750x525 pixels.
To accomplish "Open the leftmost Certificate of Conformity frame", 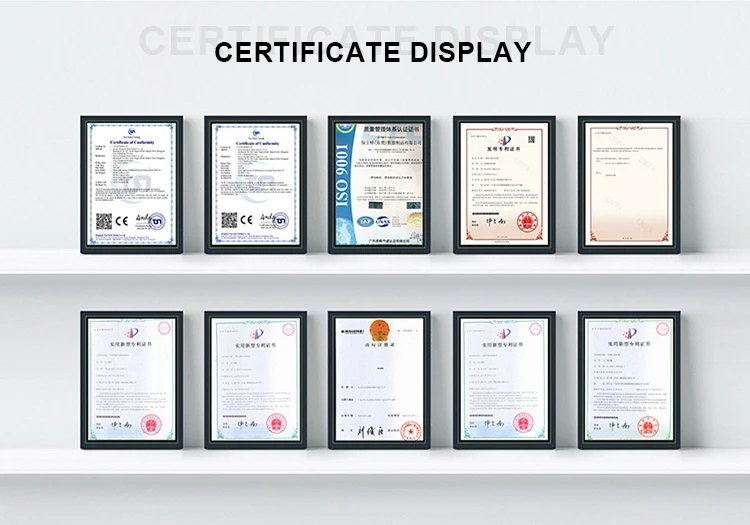I will tap(132, 185).
